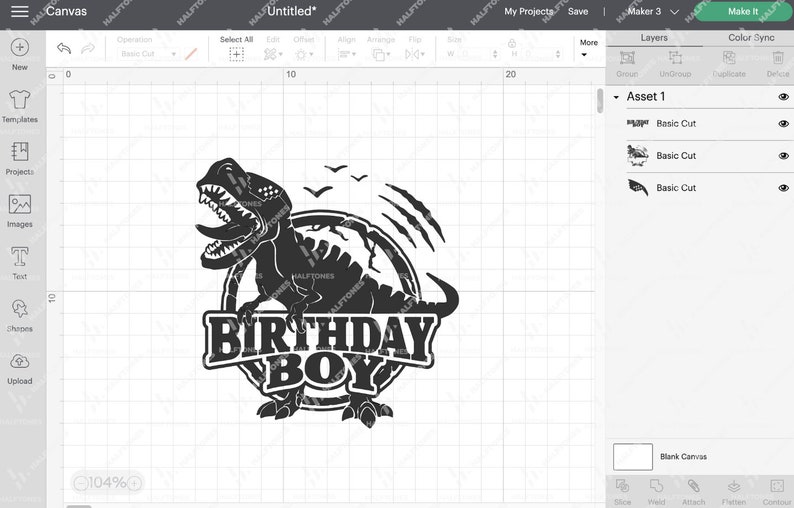Open the Templates shirt icon
This screenshot has height=508, width=794.
click(20, 100)
